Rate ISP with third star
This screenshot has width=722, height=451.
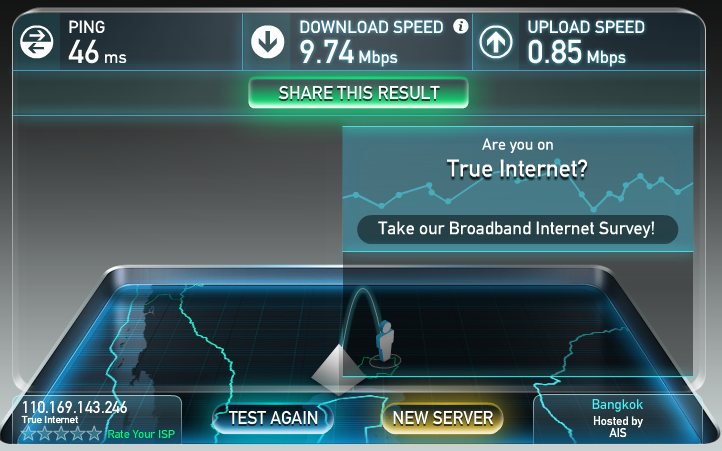click(62, 433)
